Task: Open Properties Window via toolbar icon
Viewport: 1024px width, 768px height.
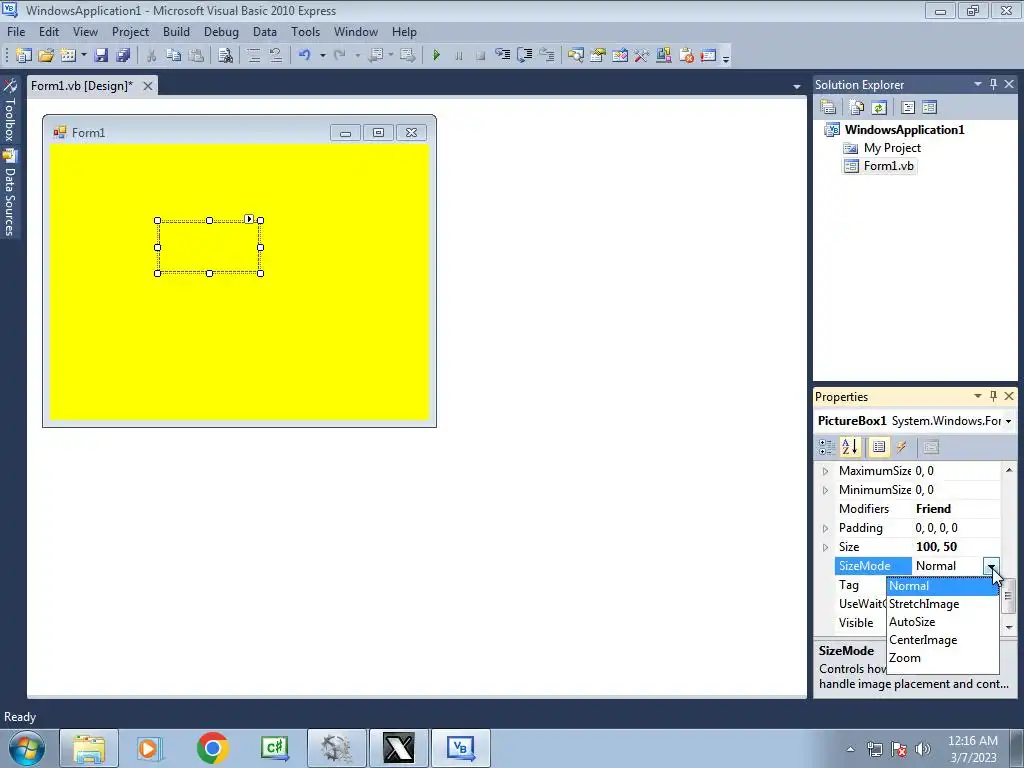Action: coord(598,56)
